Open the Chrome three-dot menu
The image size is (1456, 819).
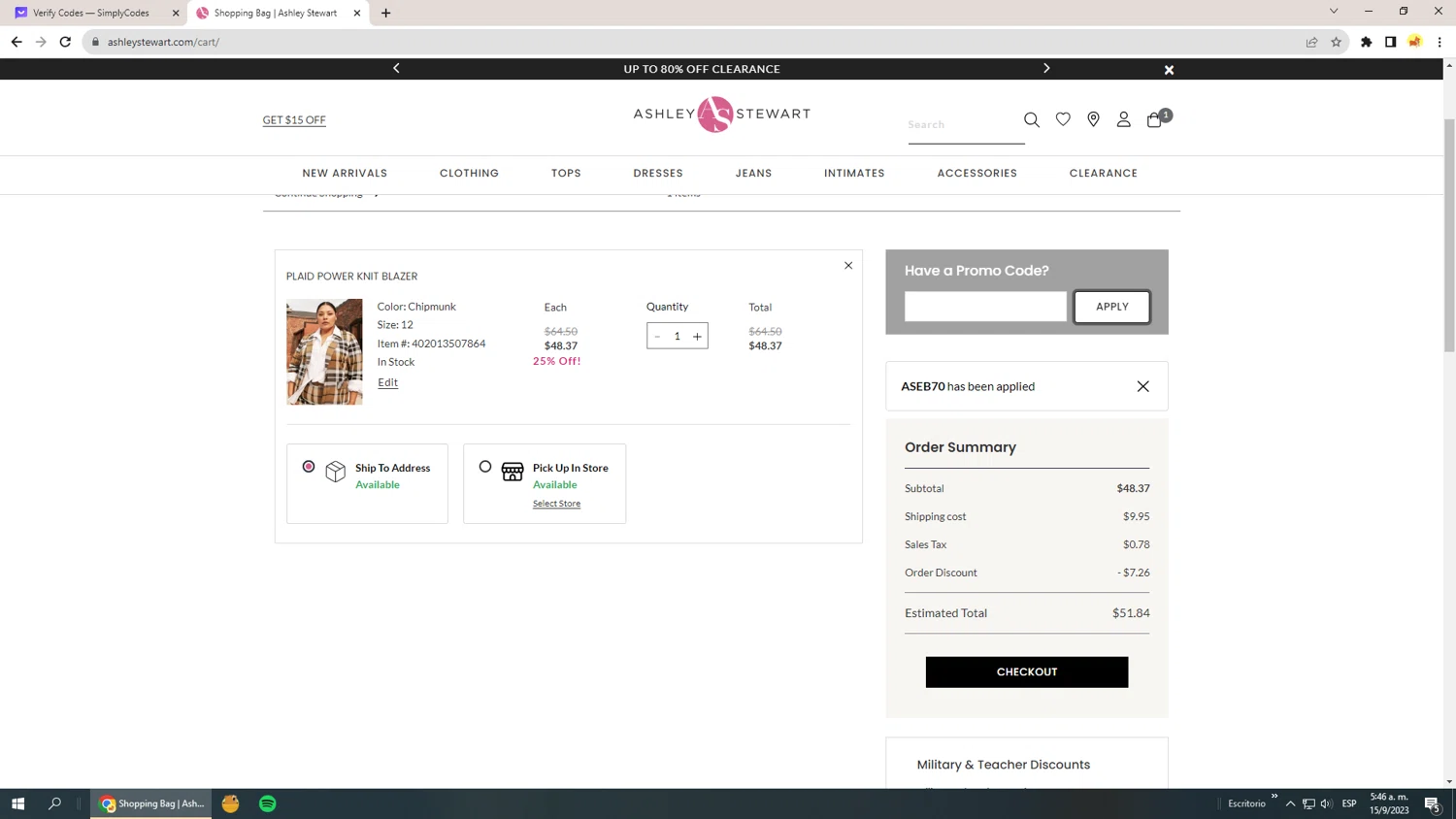coord(1439,42)
